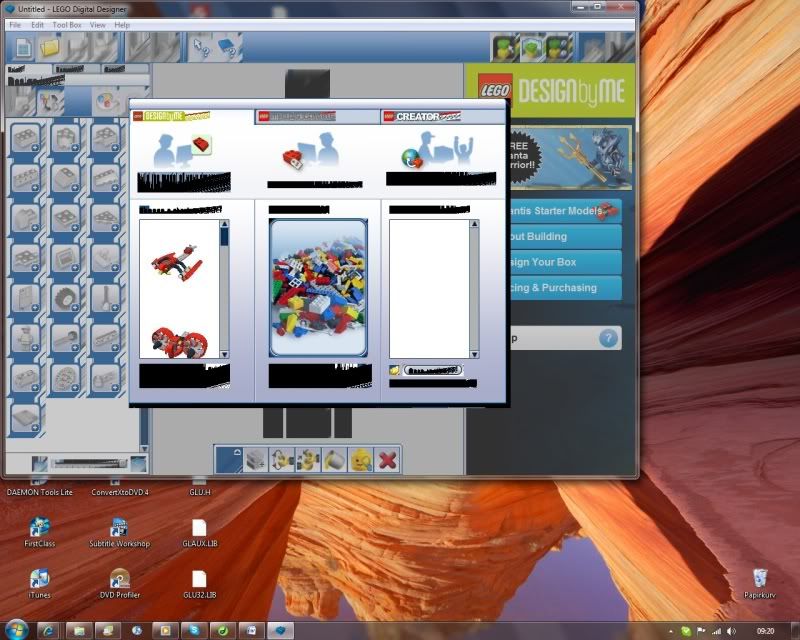Click the 'out Building' button in the side panel
This screenshot has width=800, height=640.
tap(565, 236)
